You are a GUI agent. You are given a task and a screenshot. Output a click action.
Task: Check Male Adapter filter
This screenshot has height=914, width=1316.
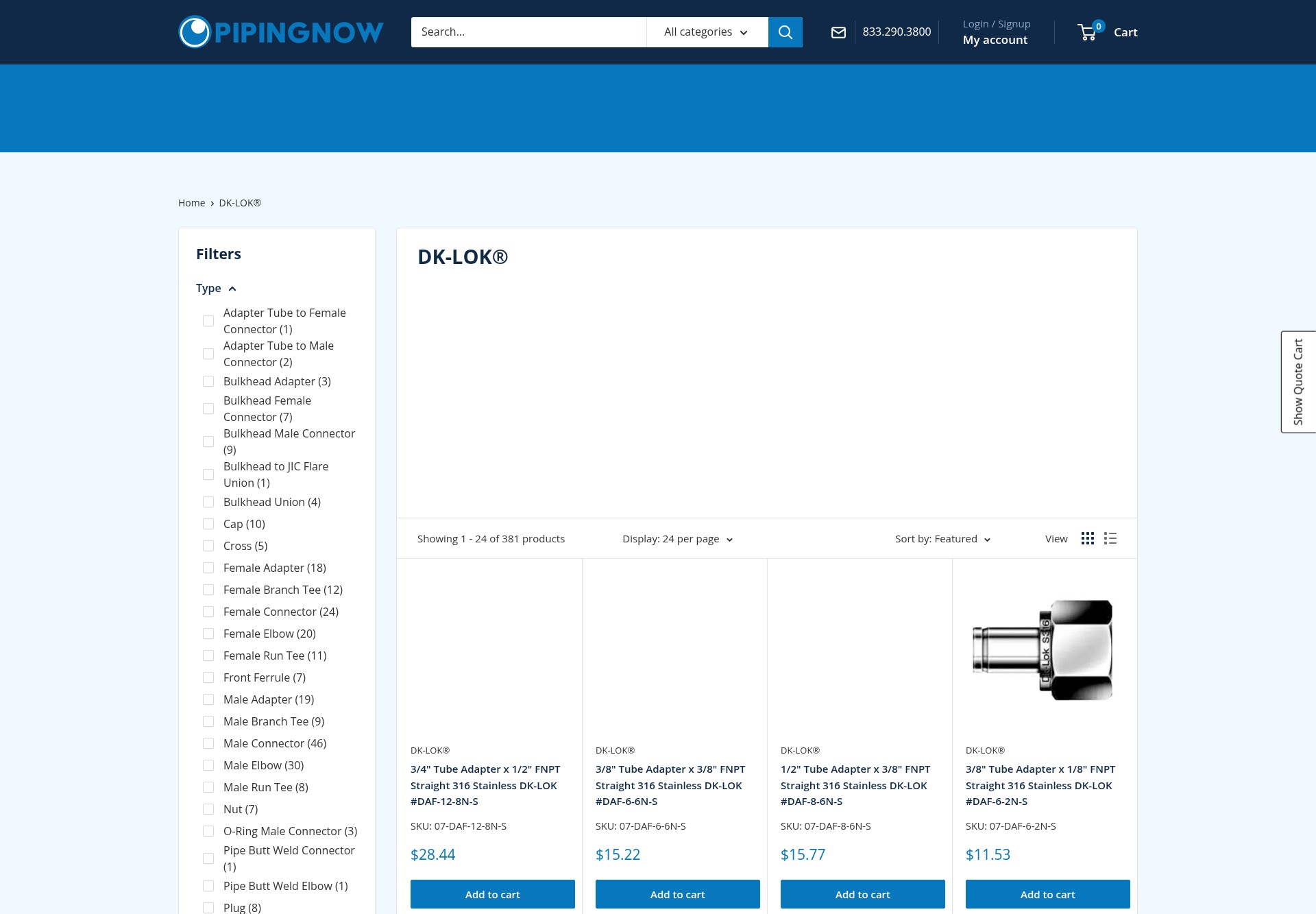pos(208,699)
